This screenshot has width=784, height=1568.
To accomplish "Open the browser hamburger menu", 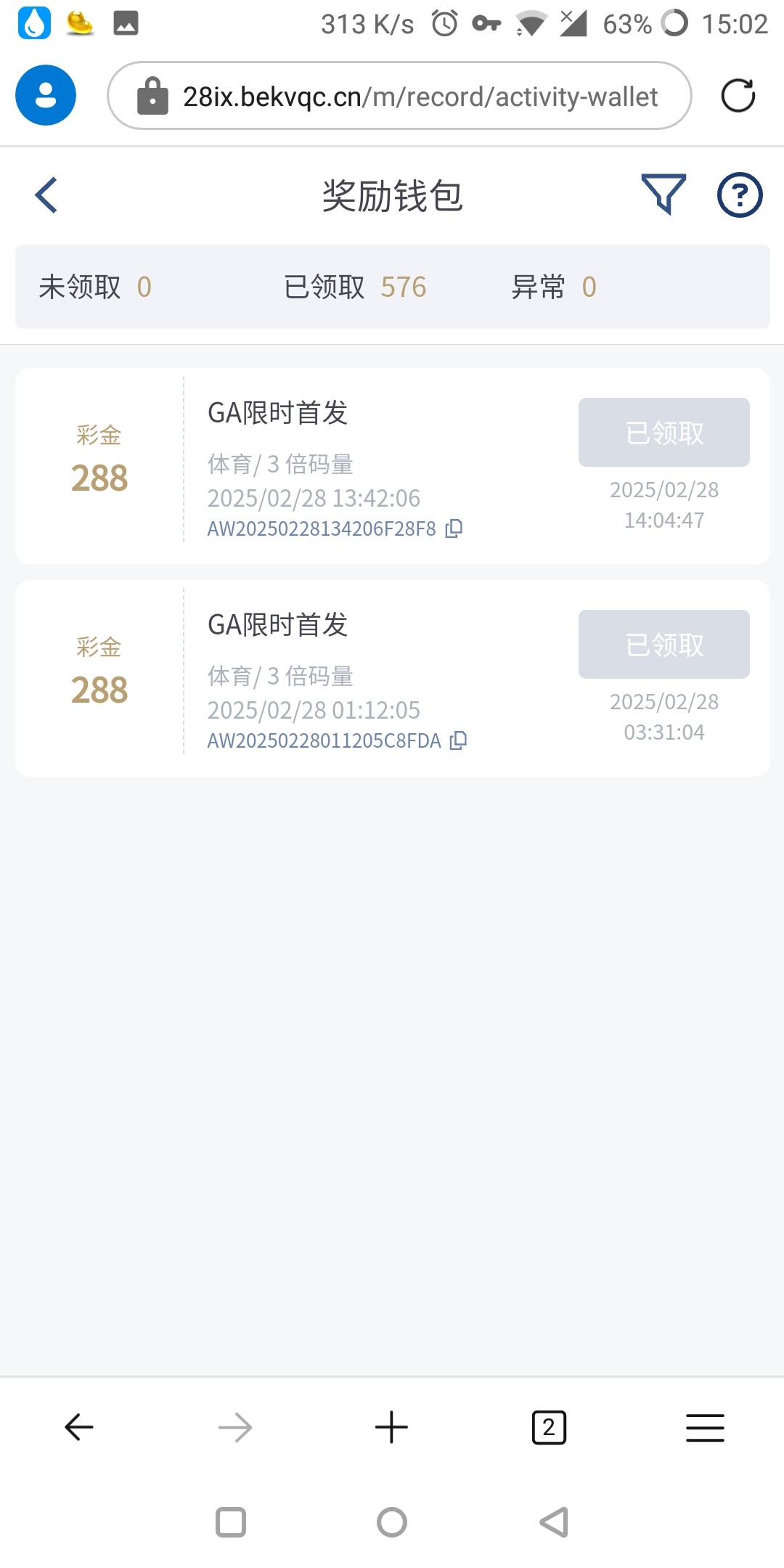I will [x=705, y=1427].
